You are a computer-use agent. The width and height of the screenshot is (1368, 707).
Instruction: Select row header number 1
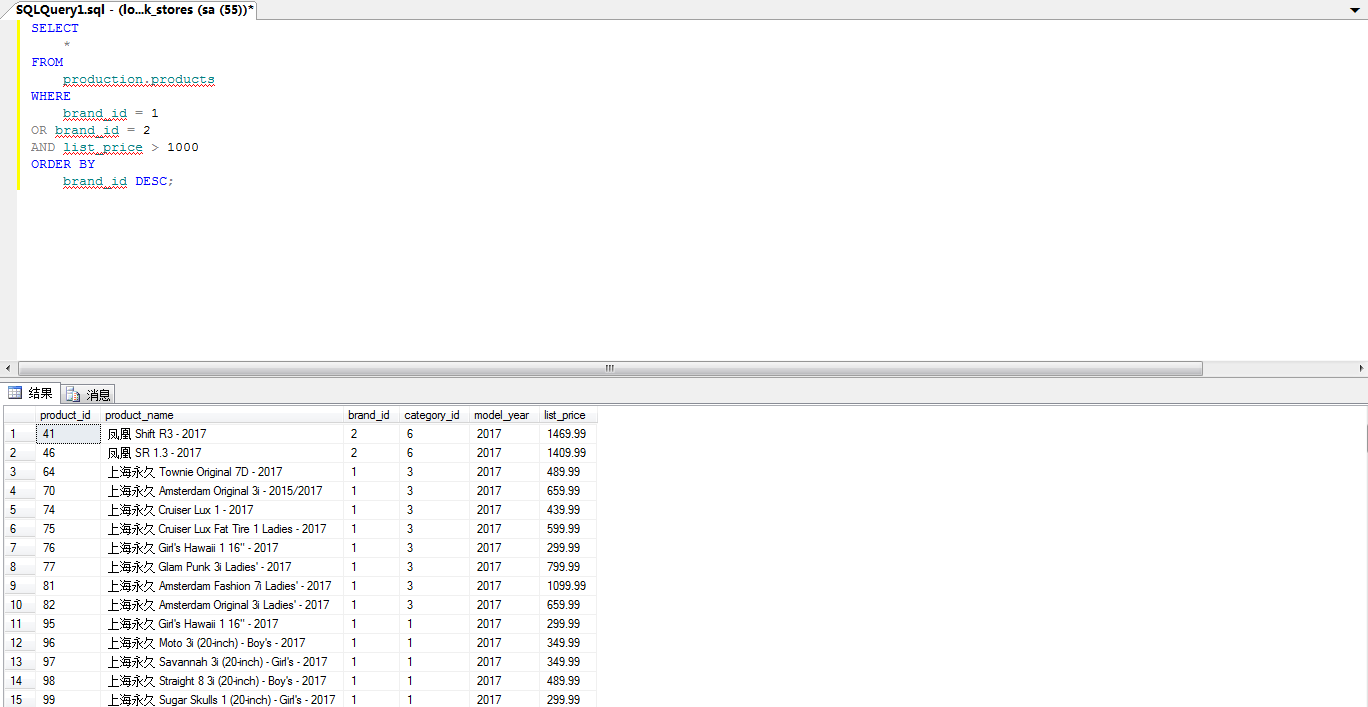click(19, 434)
